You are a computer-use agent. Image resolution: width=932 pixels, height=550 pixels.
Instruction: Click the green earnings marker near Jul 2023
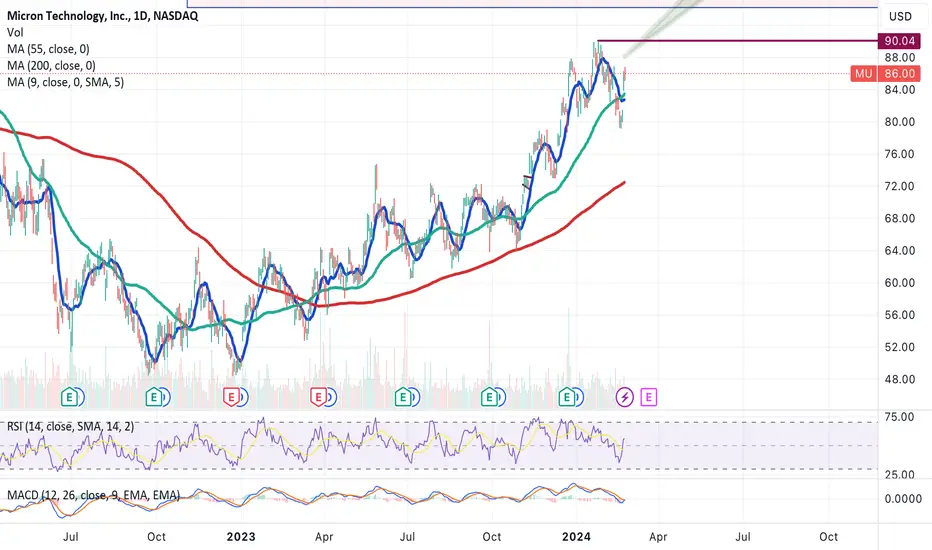coord(403,397)
